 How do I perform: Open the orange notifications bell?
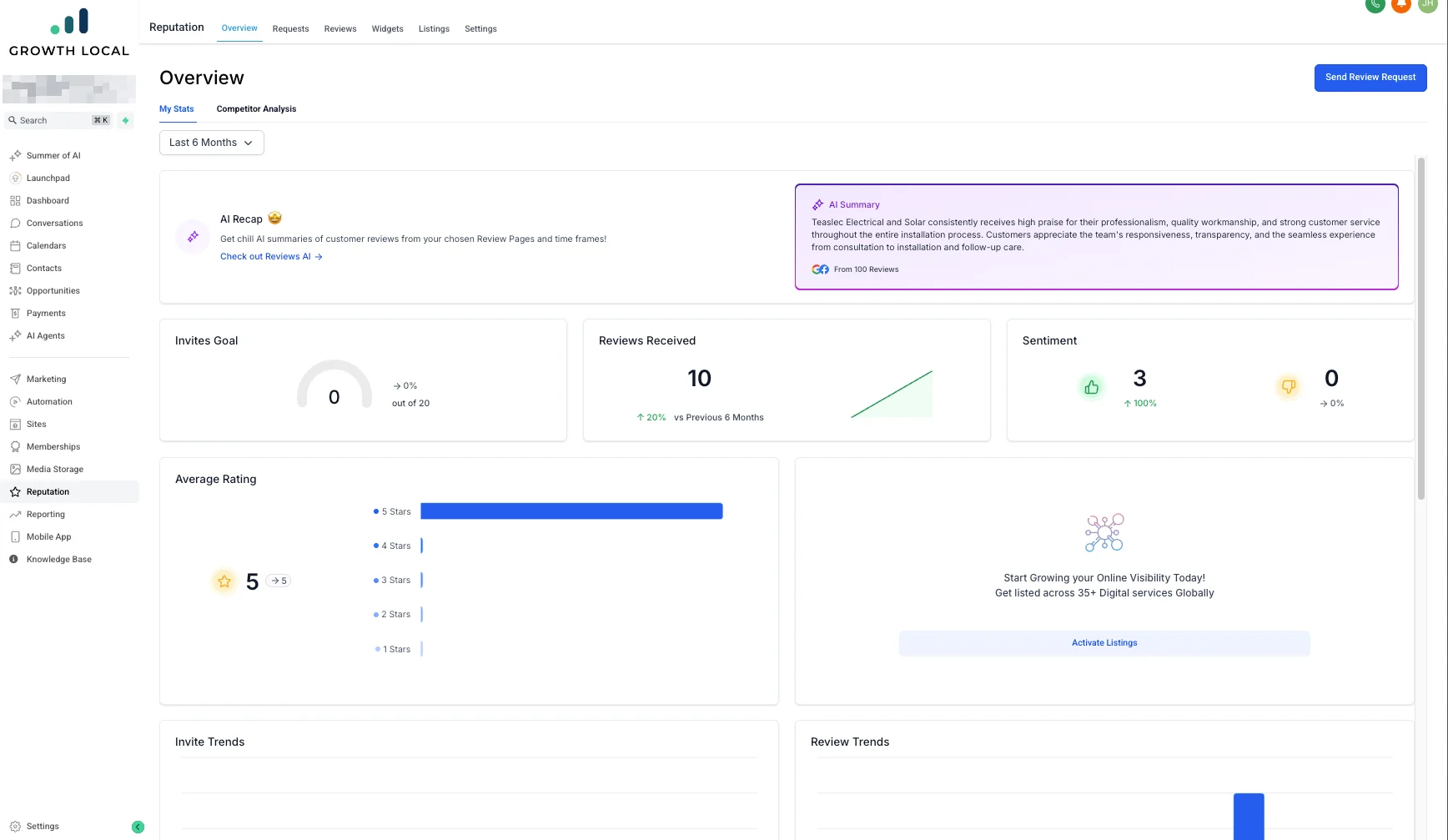point(1400,6)
